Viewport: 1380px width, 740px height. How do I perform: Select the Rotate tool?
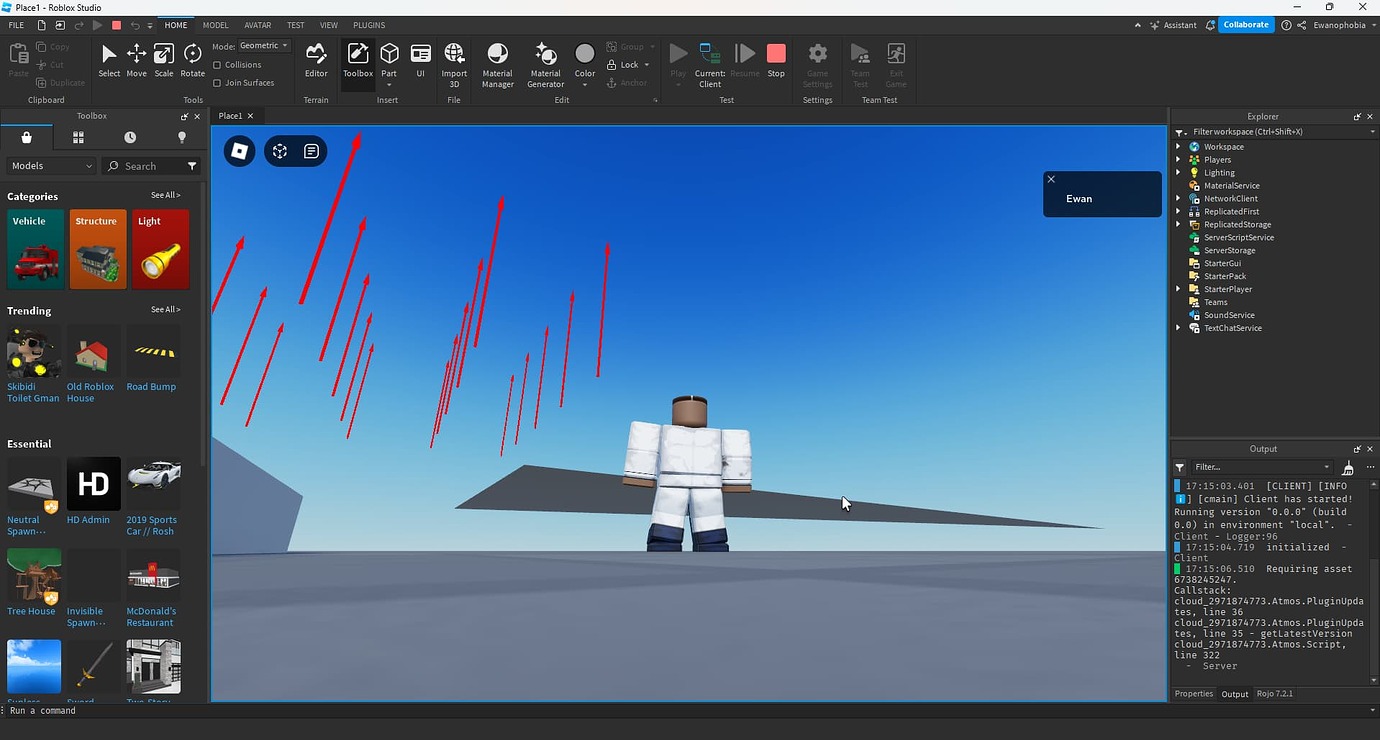click(x=193, y=60)
